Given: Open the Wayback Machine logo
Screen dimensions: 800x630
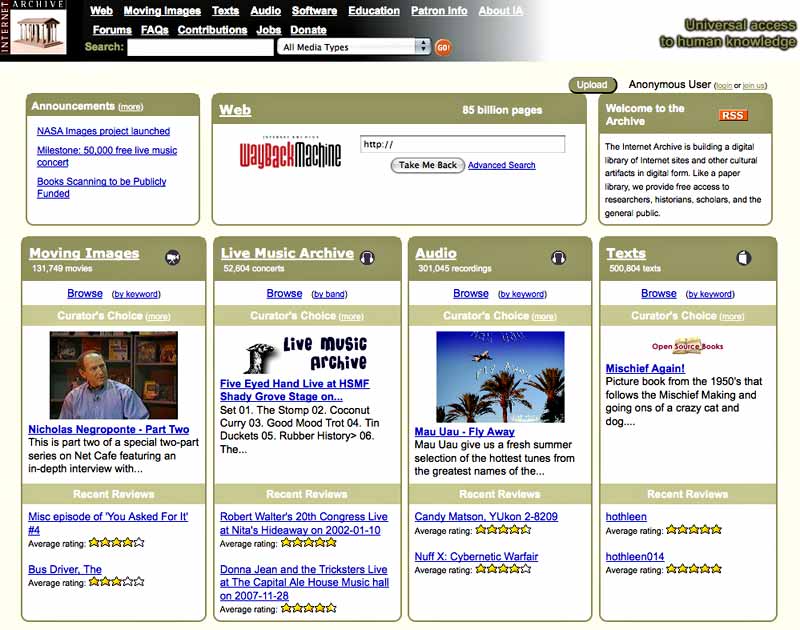Looking at the screenshot, I should (290, 152).
